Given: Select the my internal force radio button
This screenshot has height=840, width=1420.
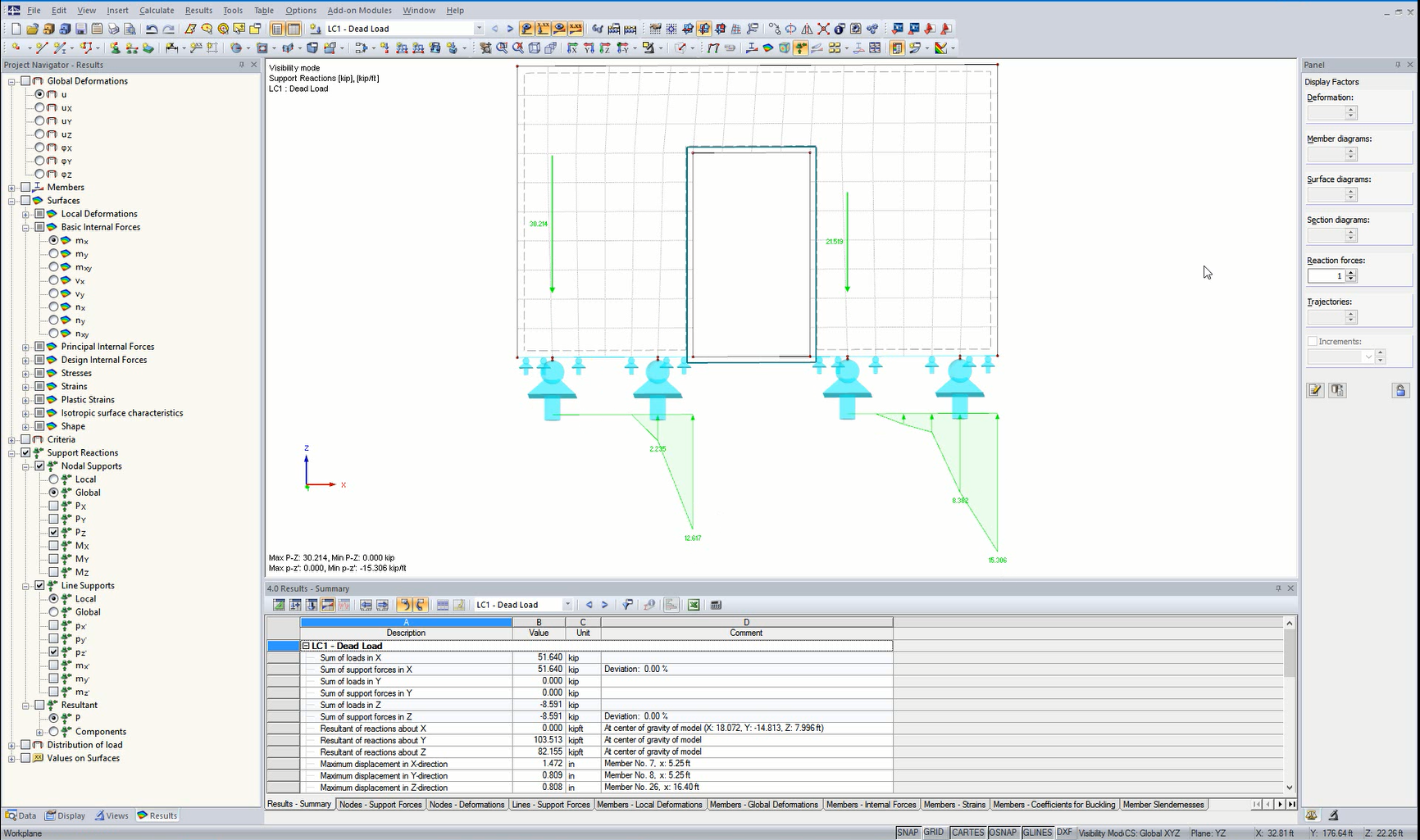Looking at the screenshot, I should 53,254.
